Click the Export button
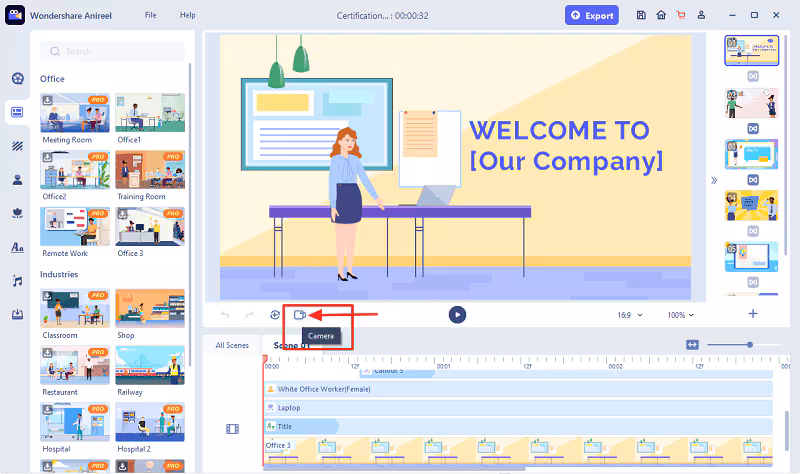 (x=592, y=15)
